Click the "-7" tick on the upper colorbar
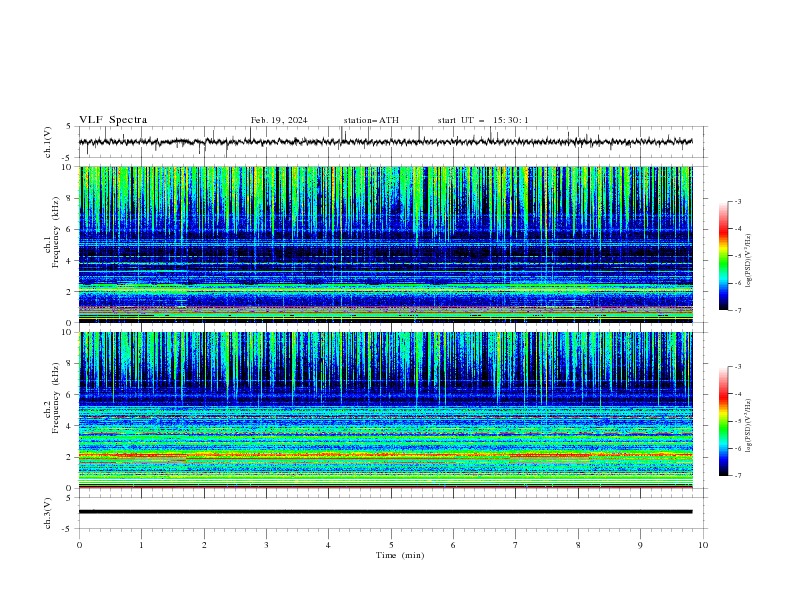The height and width of the screenshot is (612, 792). pyautogui.click(x=738, y=310)
